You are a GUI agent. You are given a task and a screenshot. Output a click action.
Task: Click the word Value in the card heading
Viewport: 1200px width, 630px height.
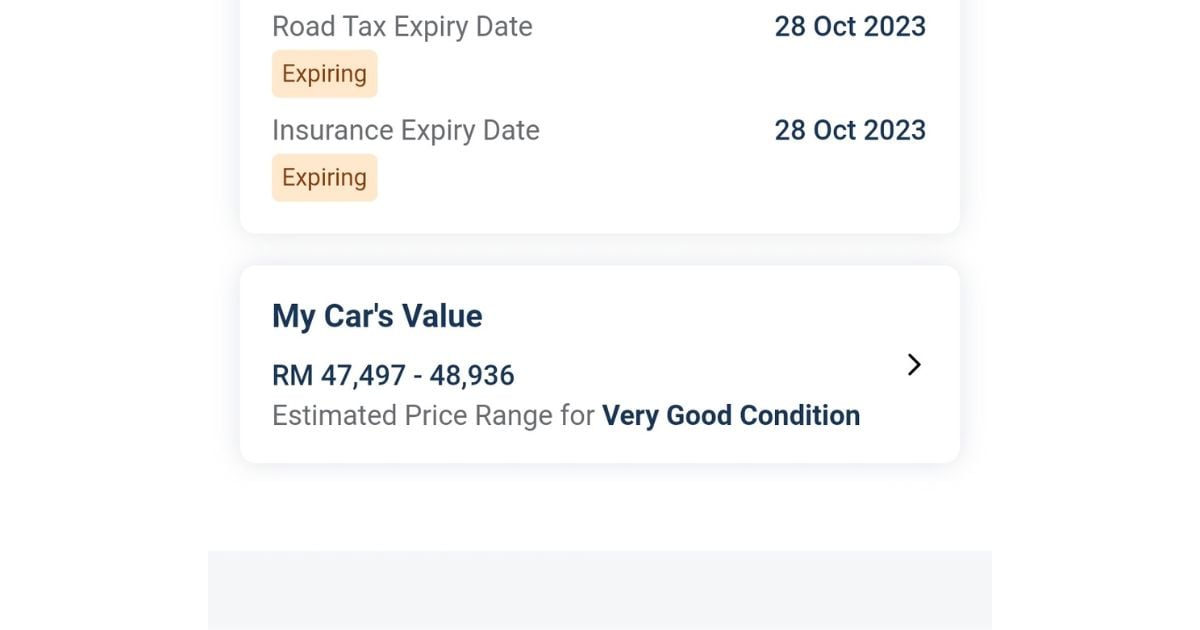[x=442, y=317]
